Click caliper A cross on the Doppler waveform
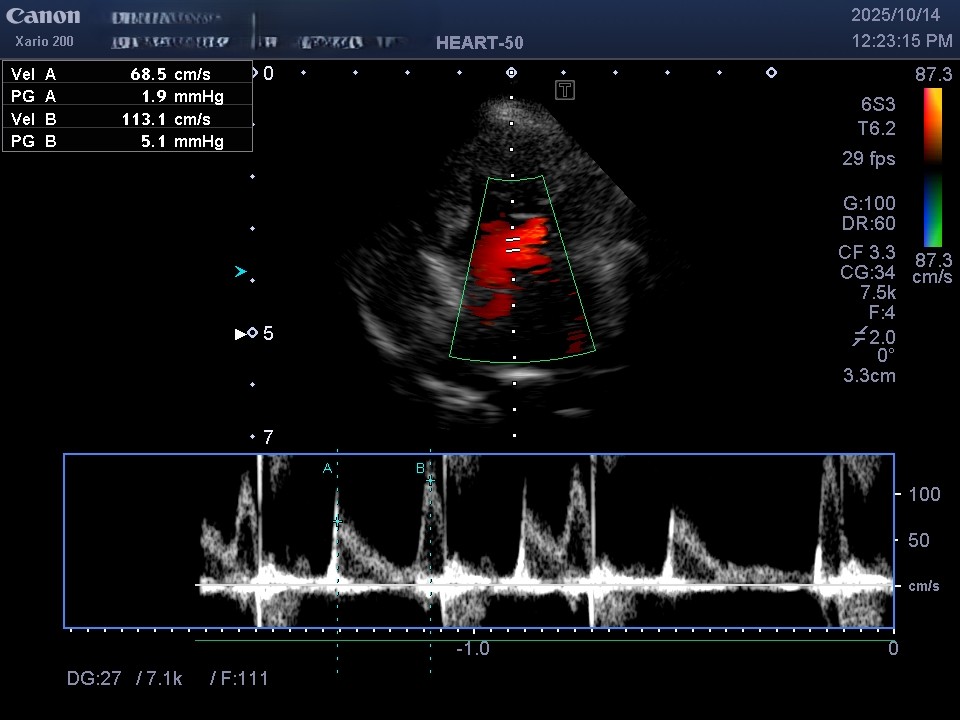 [x=337, y=521]
